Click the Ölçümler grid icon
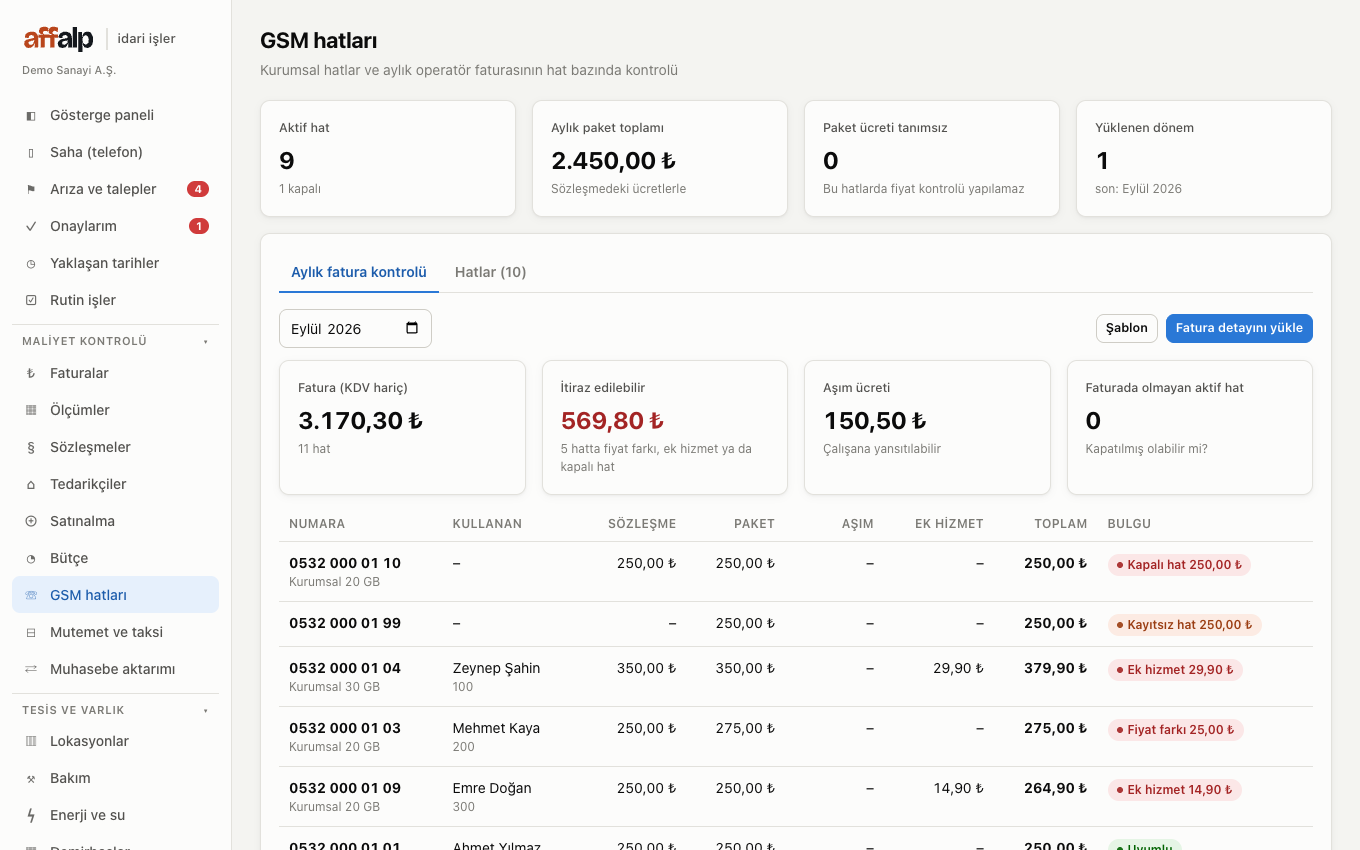 (x=31, y=411)
